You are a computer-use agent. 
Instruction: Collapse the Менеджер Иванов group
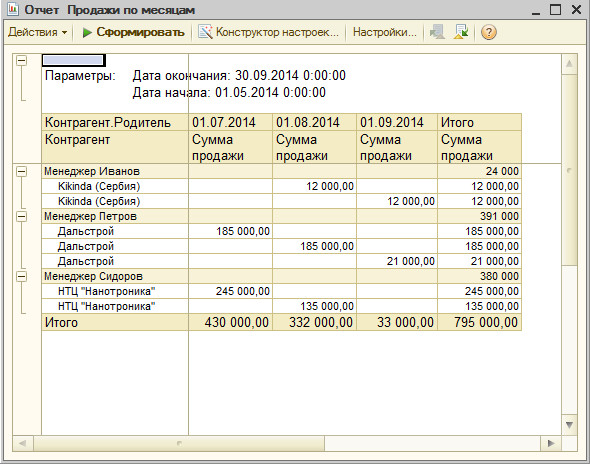22,171
